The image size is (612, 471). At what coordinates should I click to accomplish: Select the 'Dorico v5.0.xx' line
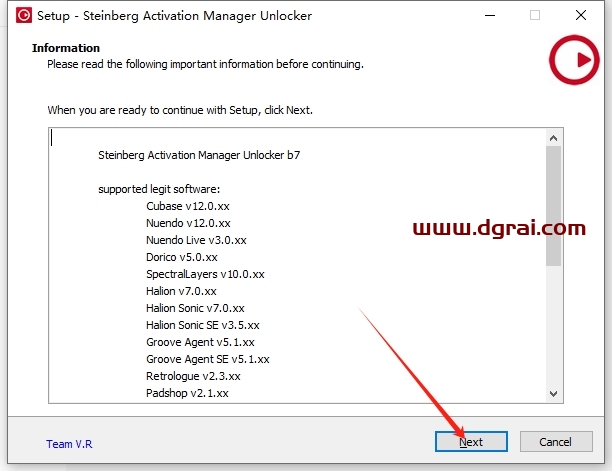click(x=182, y=257)
